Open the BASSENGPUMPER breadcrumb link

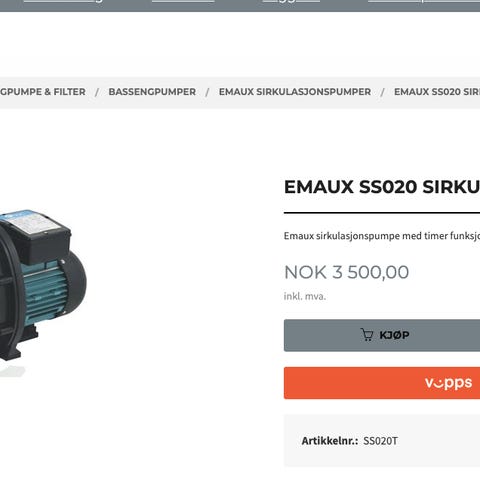tap(152, 92)
